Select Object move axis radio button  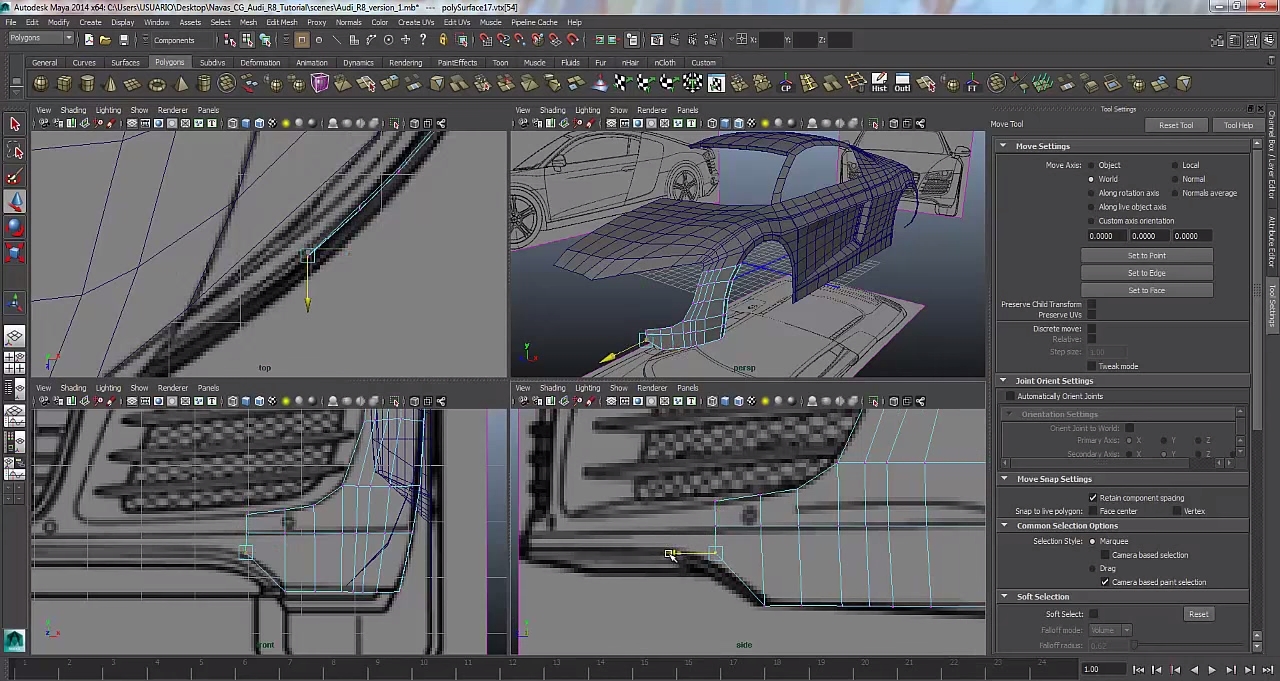click(x=1091, y=165)
